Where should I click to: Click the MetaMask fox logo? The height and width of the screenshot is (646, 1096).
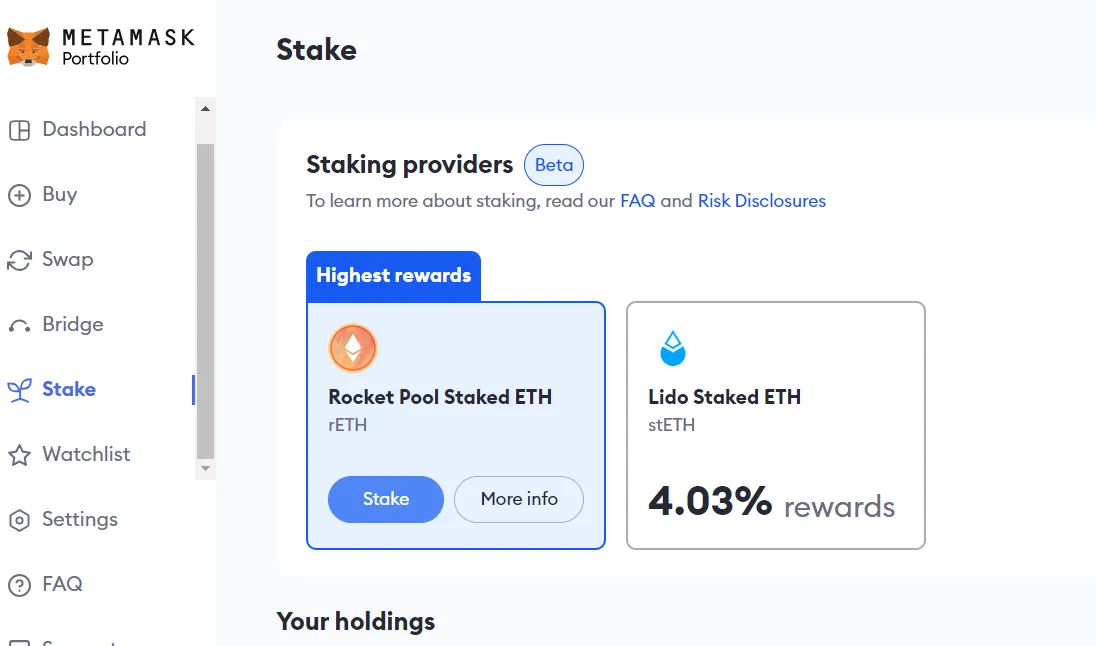tap(29, 47)
